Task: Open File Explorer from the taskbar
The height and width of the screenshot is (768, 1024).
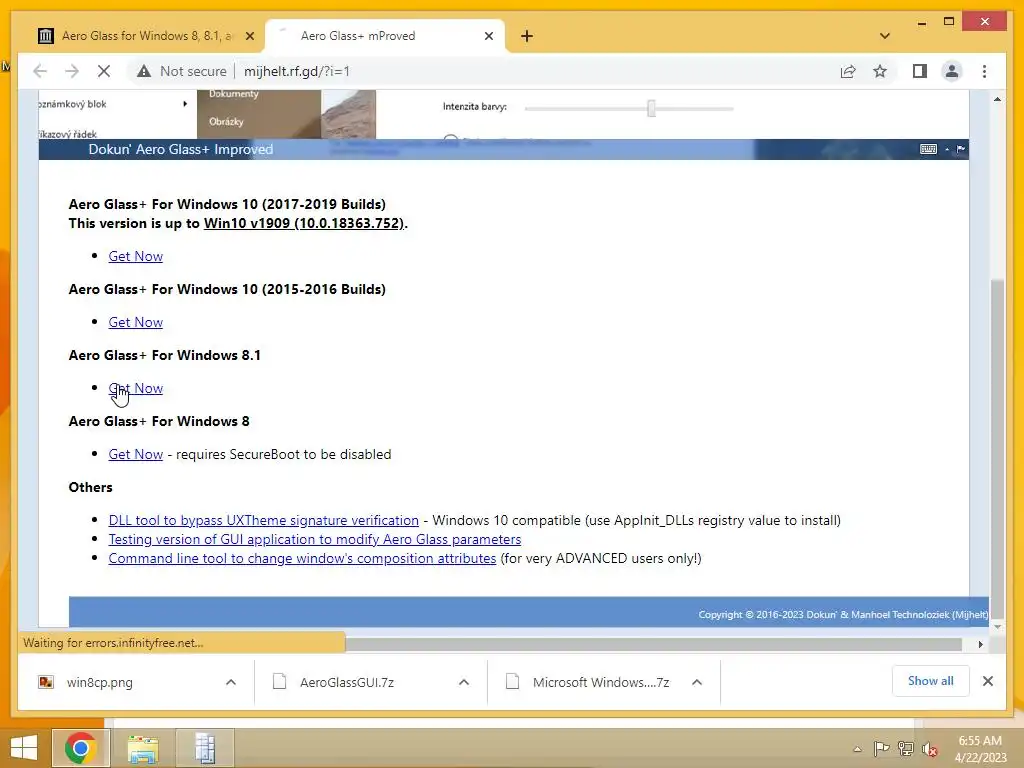Action: 142,748
